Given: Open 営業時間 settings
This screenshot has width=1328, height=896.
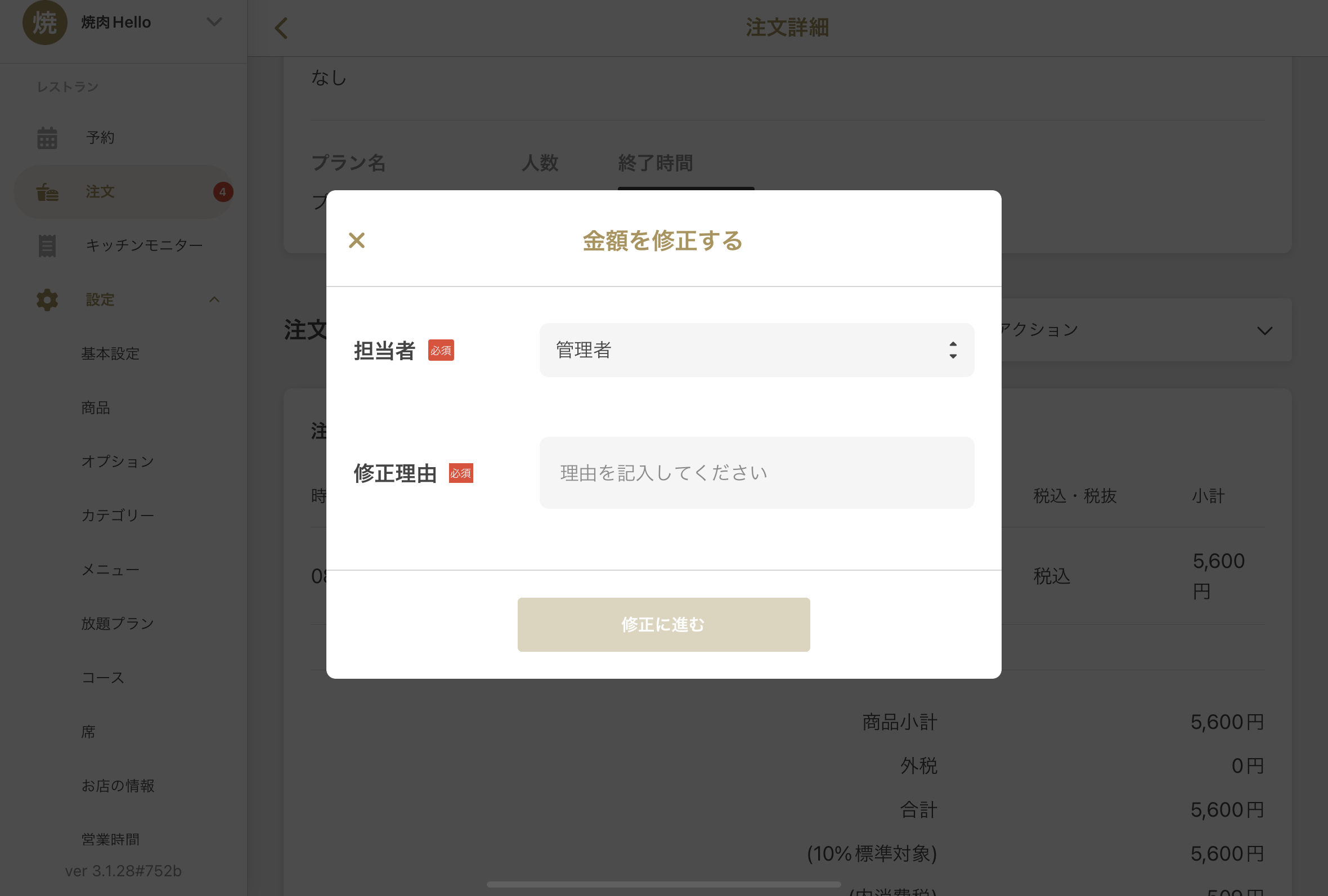Looking at the screenshot, I should click(x=109, y=839).
